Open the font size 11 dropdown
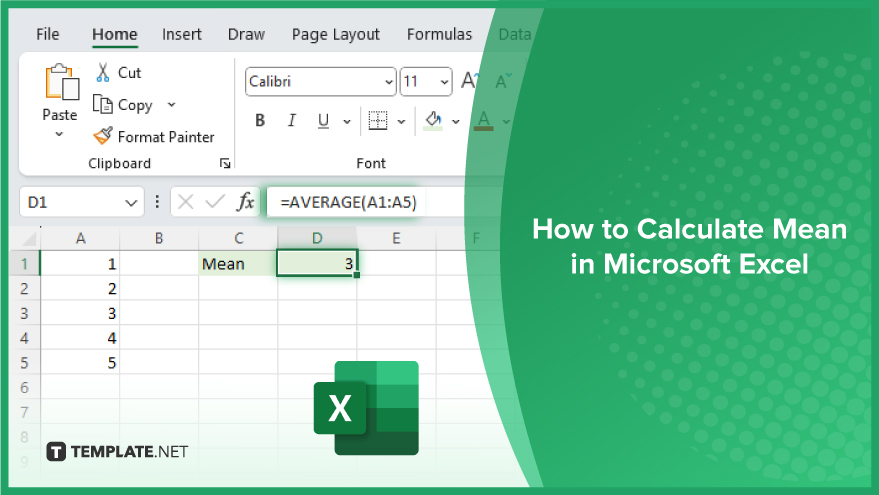This screenshot has width=879, height=495. click(445, 82)
